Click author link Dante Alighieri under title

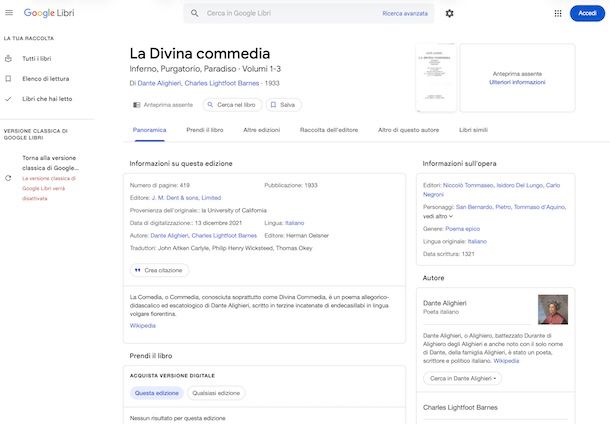(x=159, y=83)
